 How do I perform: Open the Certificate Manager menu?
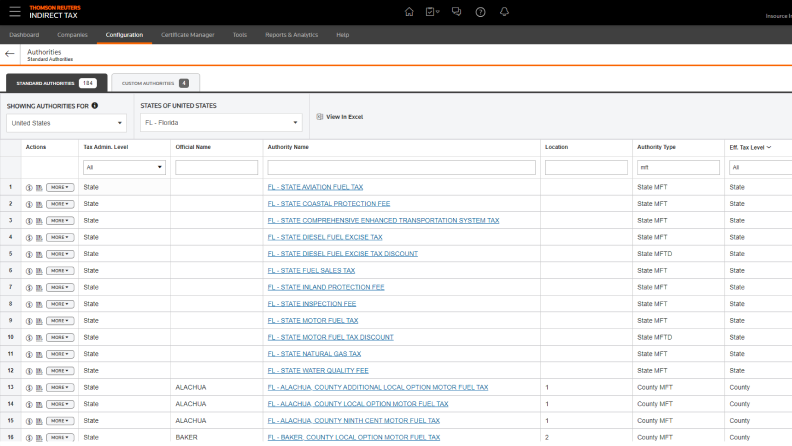click(x=188, y=35)
